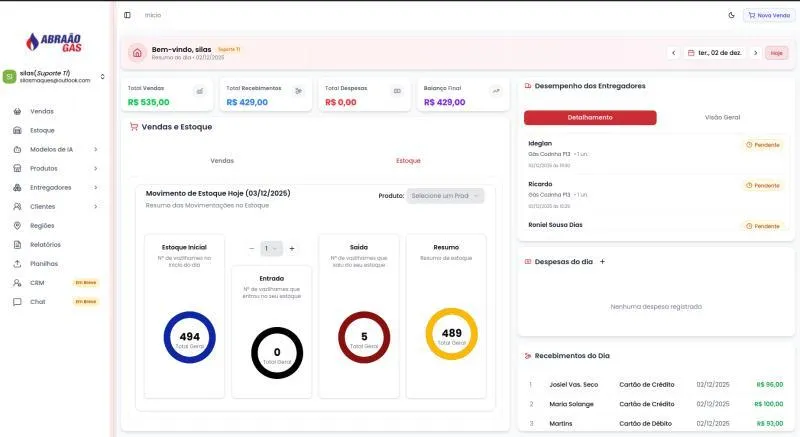Click the Total Recebimentos card icon
This screenshot has width=800, height=437.
298,91
